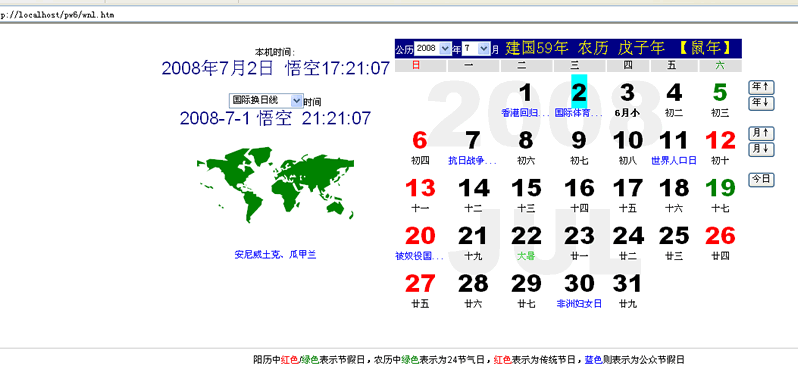The width and height of the screenshot is (798, 376).
Task: Select date 31 in the calendar
Action: (627, 284)
